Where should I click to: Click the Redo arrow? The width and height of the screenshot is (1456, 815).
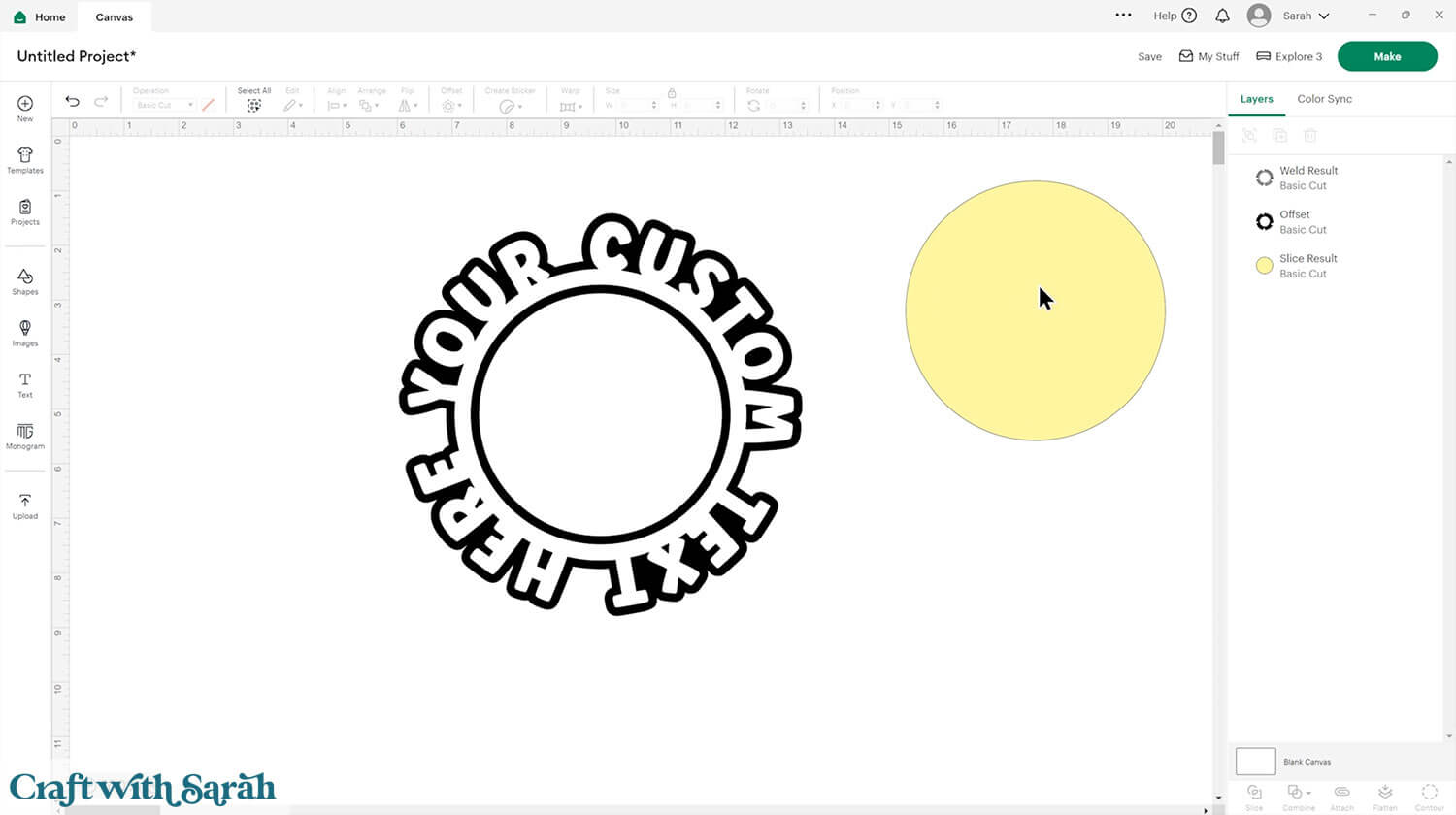tap(101, 101)
